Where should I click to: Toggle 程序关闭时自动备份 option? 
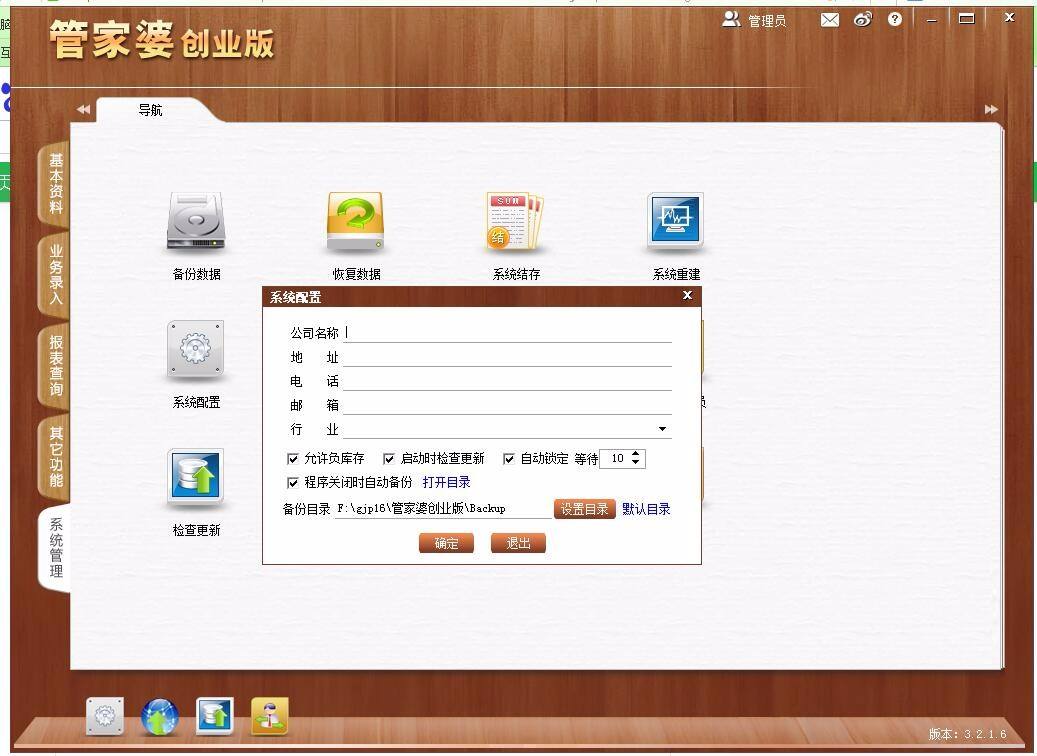[x=293, y=482]
